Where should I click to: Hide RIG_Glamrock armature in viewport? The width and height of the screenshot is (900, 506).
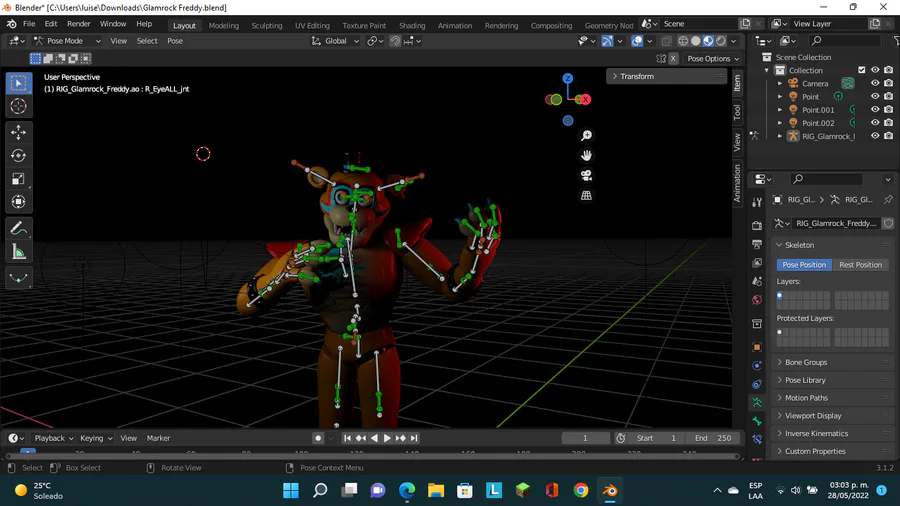coord(875,136)
